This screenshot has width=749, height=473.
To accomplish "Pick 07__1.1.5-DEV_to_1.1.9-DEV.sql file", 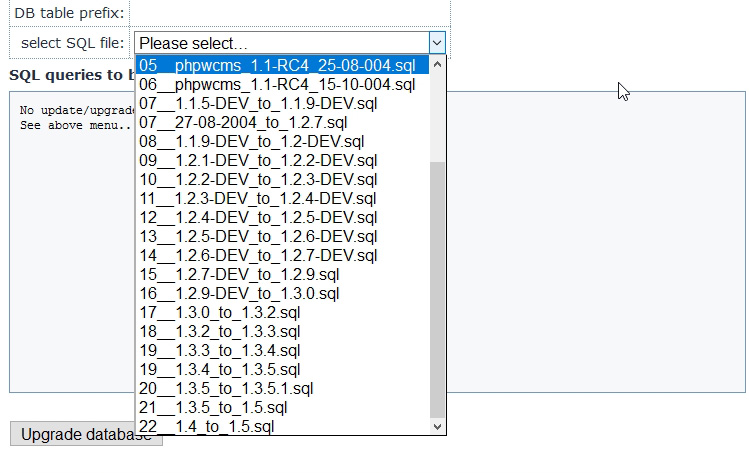I will pyautogui.click(x=258, y=103).
